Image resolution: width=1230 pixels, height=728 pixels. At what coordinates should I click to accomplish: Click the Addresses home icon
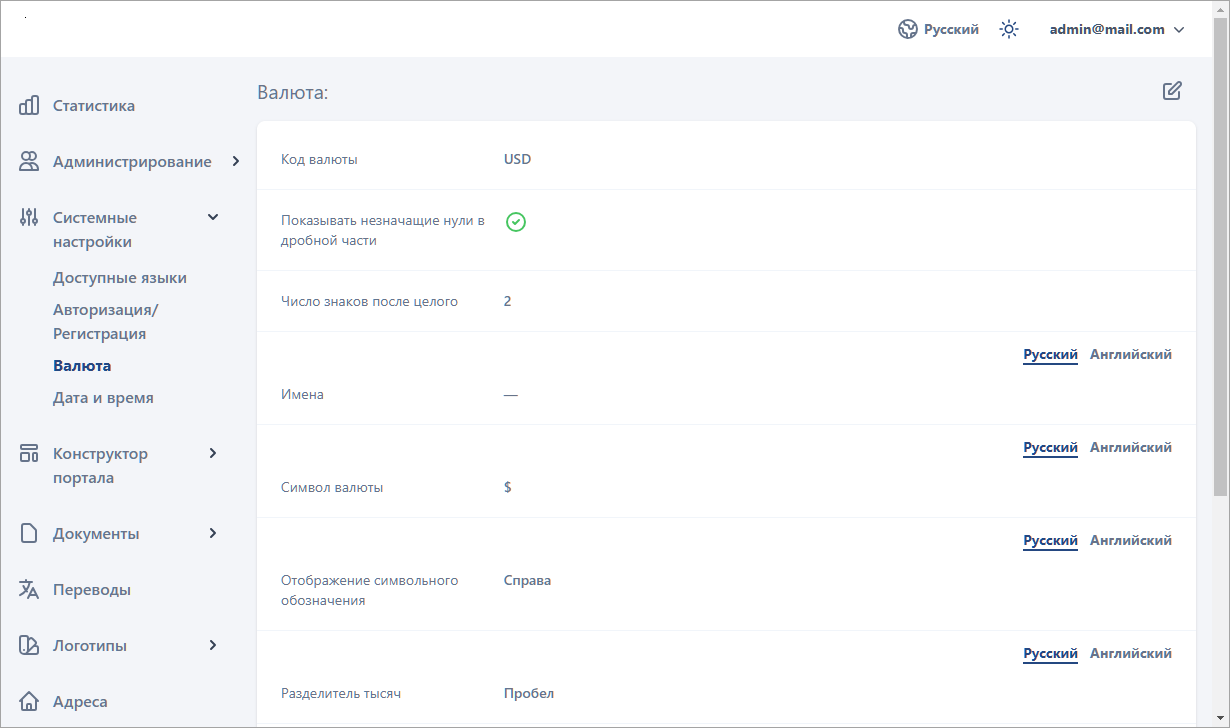(x=29, y=701)
